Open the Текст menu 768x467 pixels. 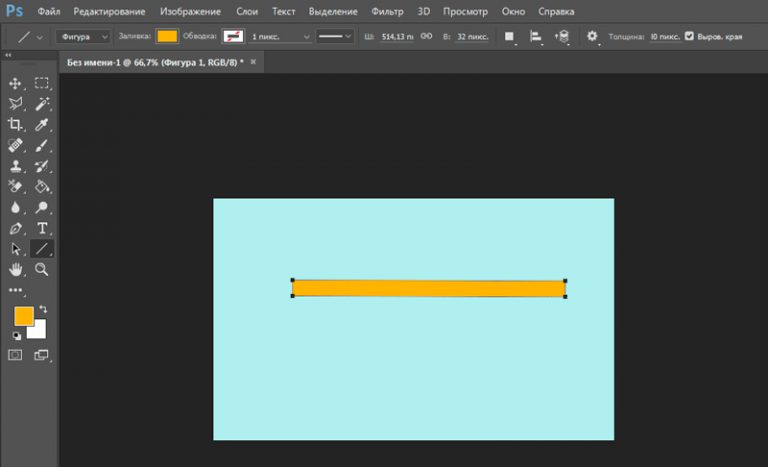[284, 11]
